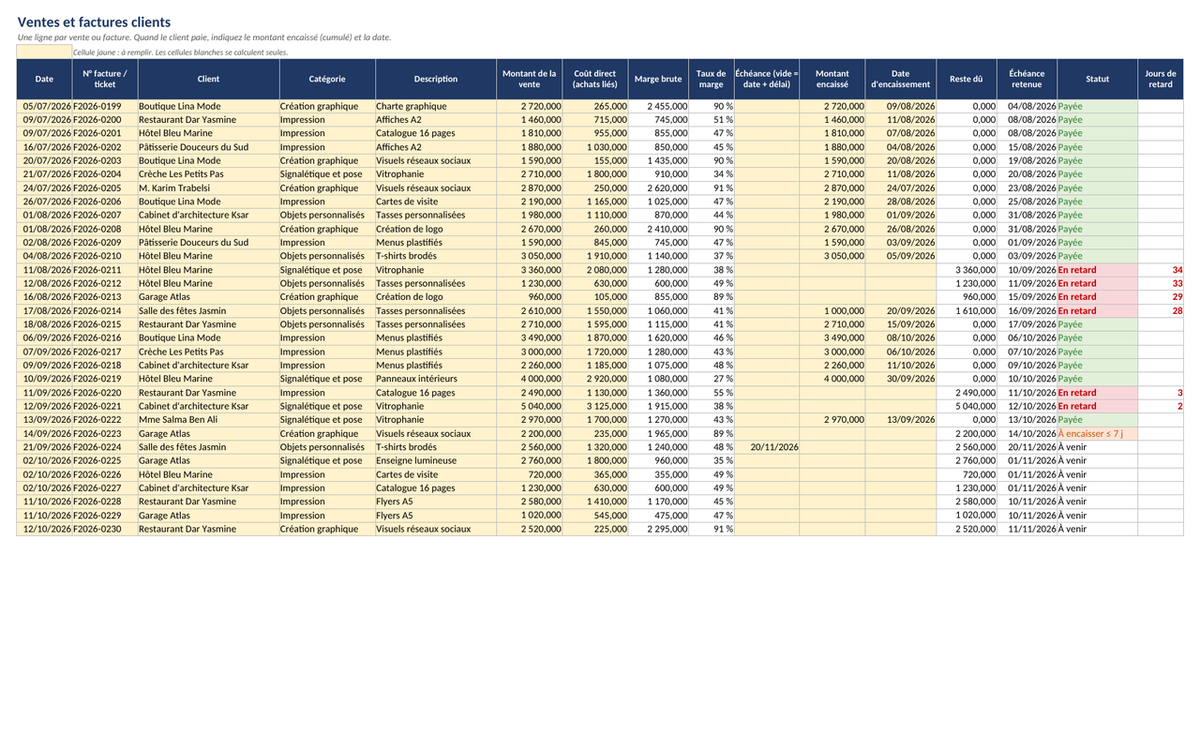This screenshot has width=1200, height=750.
Task: Select the collected amount 1 000,000
Action: tap(832, 311)
